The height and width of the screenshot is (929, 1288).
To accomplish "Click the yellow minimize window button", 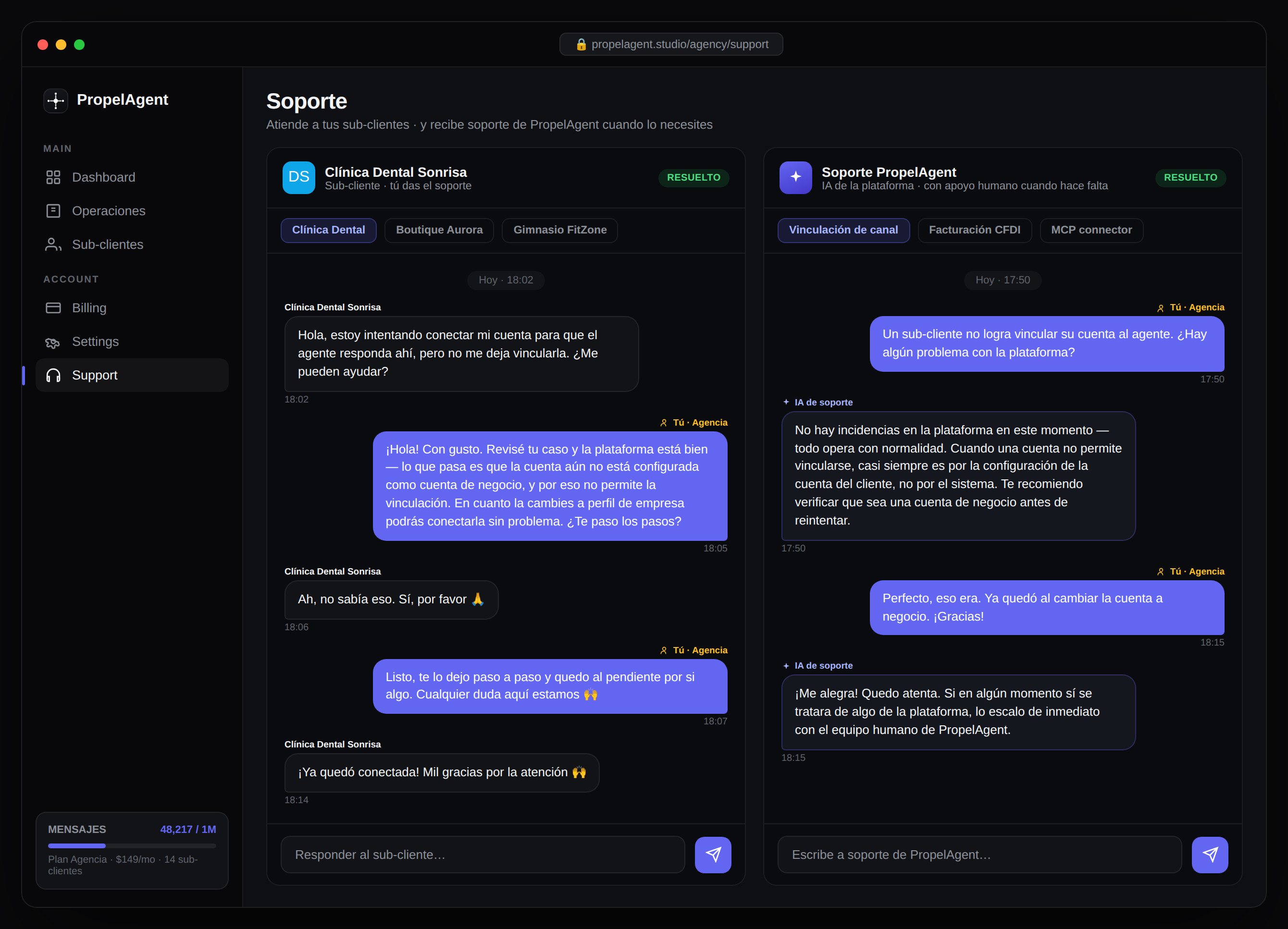I will point(61,44).
